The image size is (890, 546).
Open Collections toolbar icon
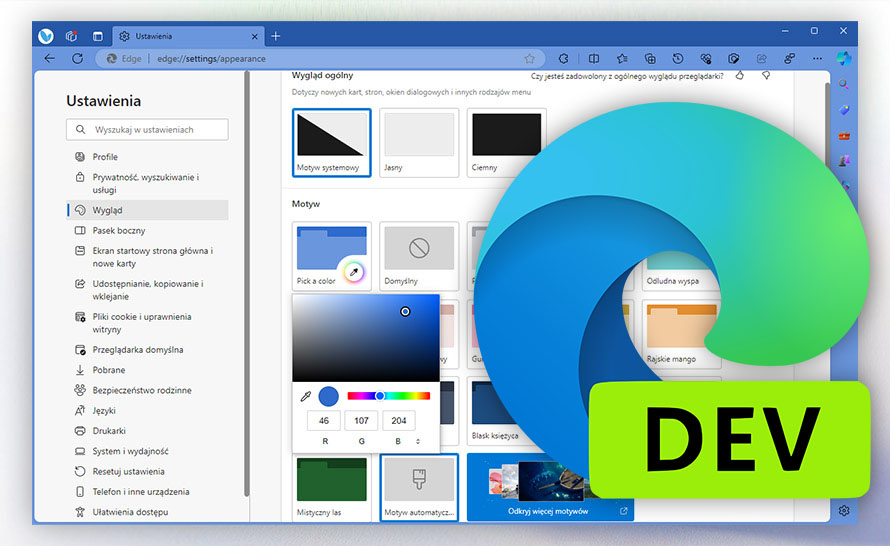click(650, 58)
